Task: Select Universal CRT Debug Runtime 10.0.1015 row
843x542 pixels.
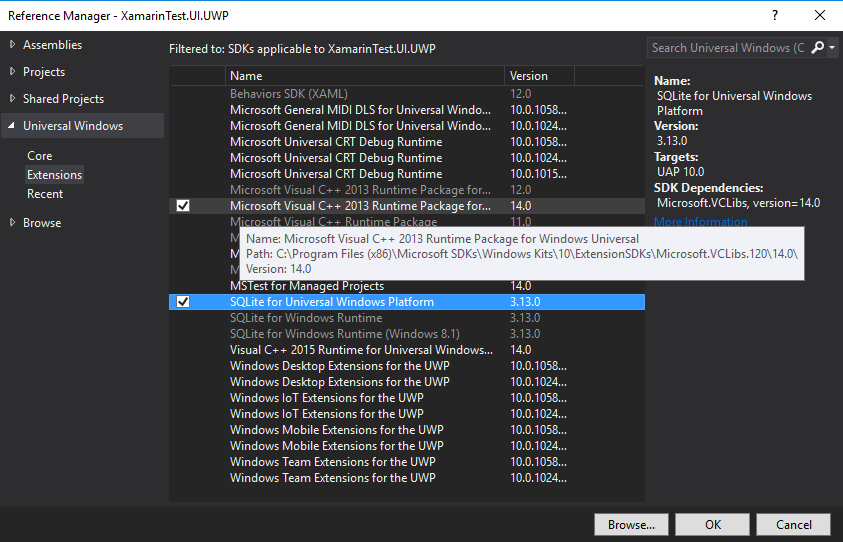Action: tap(407, 174)
